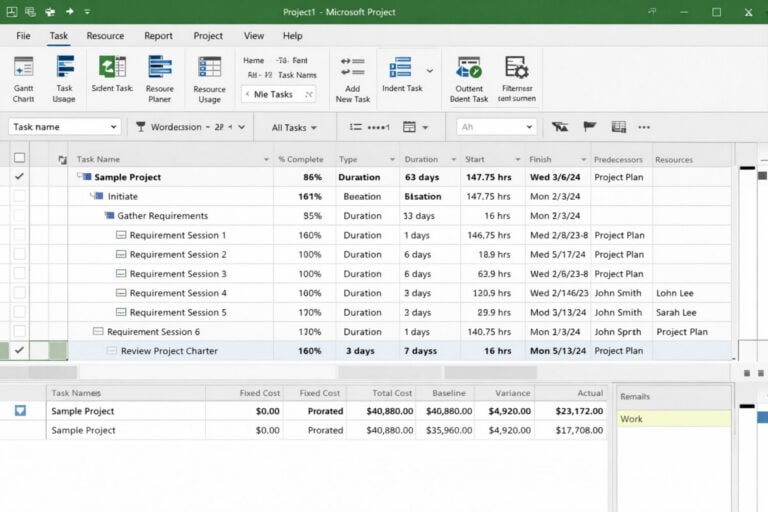This screenshot has width=768, height=512.
Task: Switch to the Report ribbon tab
Action: 158,36
